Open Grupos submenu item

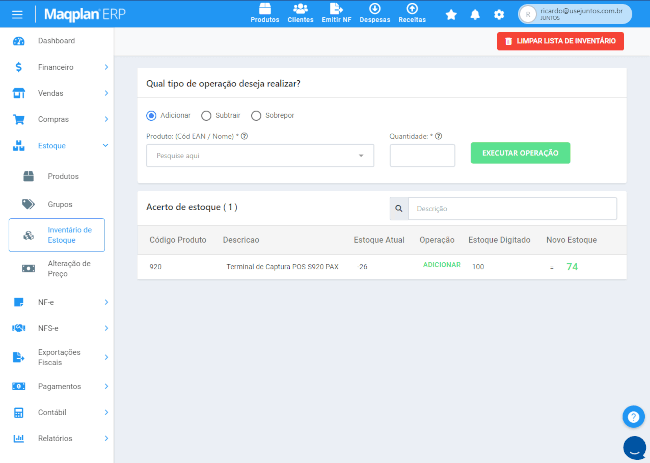60,204
